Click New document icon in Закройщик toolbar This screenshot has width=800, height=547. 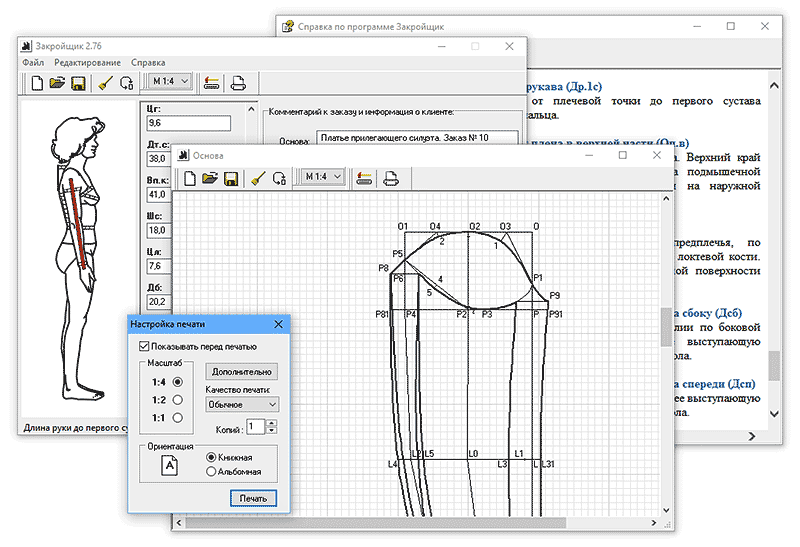[x=37, y=83]
